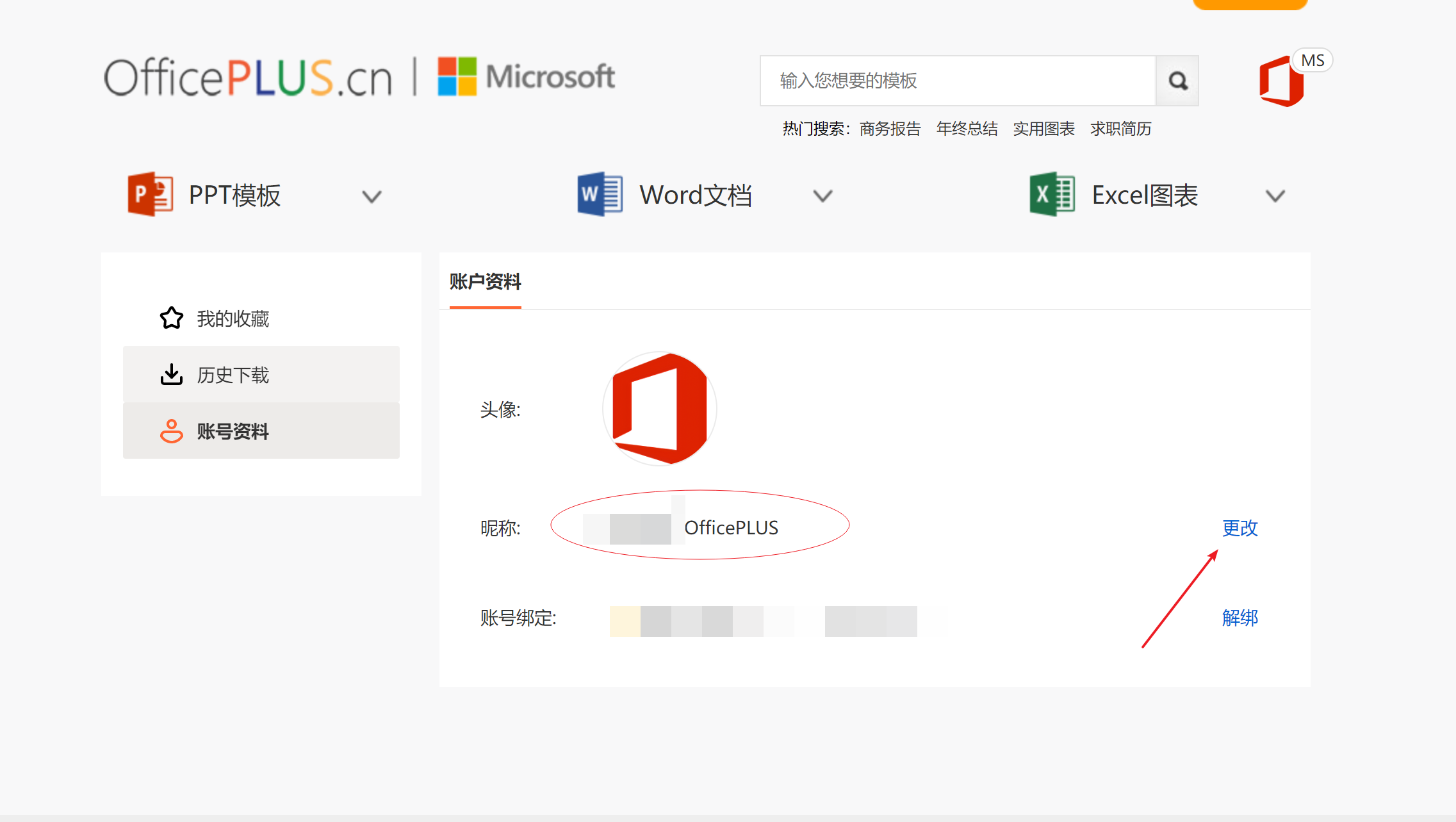Click the PowerPoint icon beside PPT模板

(151, 194)
